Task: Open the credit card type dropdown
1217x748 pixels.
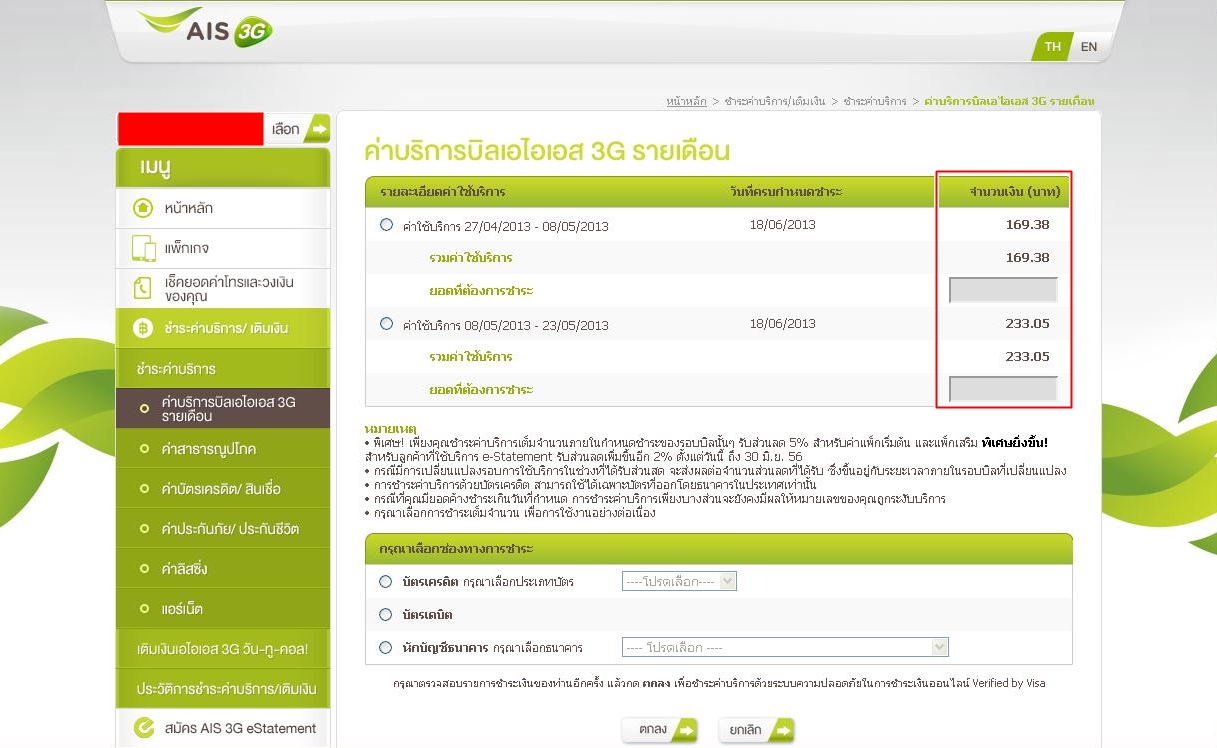Action: pyautogui.click(x=679, y=581)
